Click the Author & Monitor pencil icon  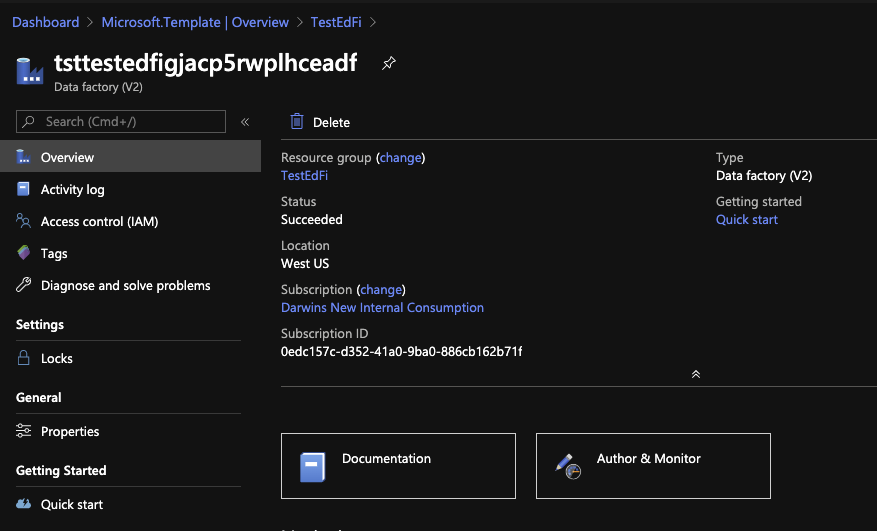point(568,466)
